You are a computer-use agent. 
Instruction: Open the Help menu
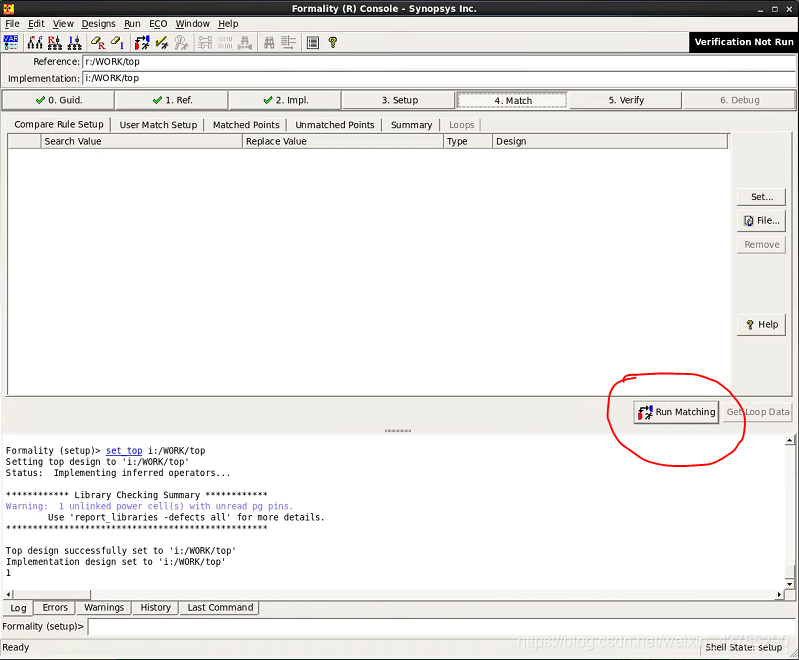coord(228,23)
